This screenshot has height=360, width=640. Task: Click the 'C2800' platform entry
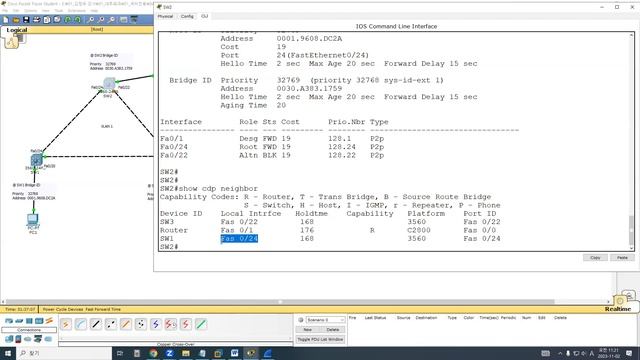click(419, 230)
